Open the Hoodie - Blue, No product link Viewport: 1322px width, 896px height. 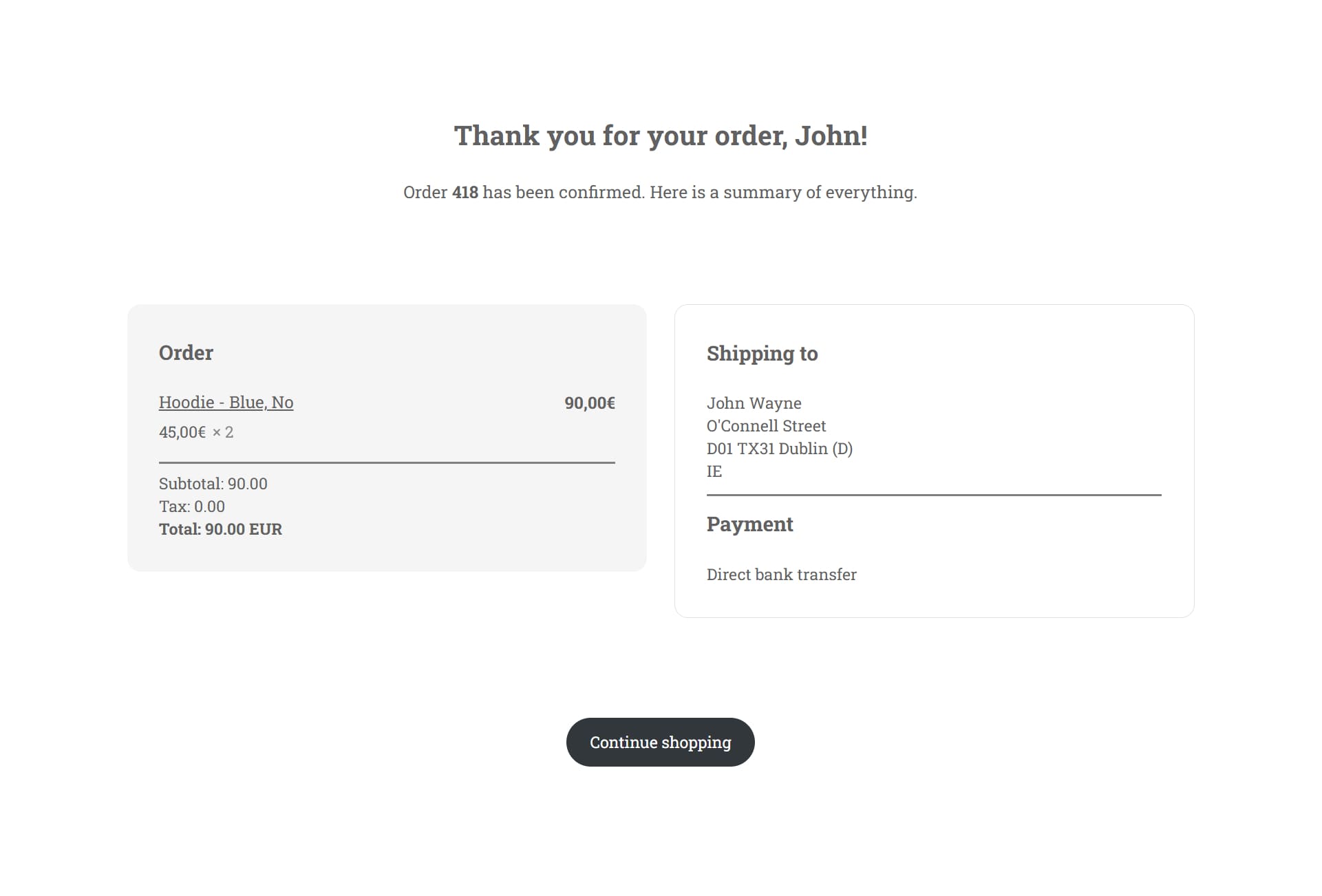(226, 403)
